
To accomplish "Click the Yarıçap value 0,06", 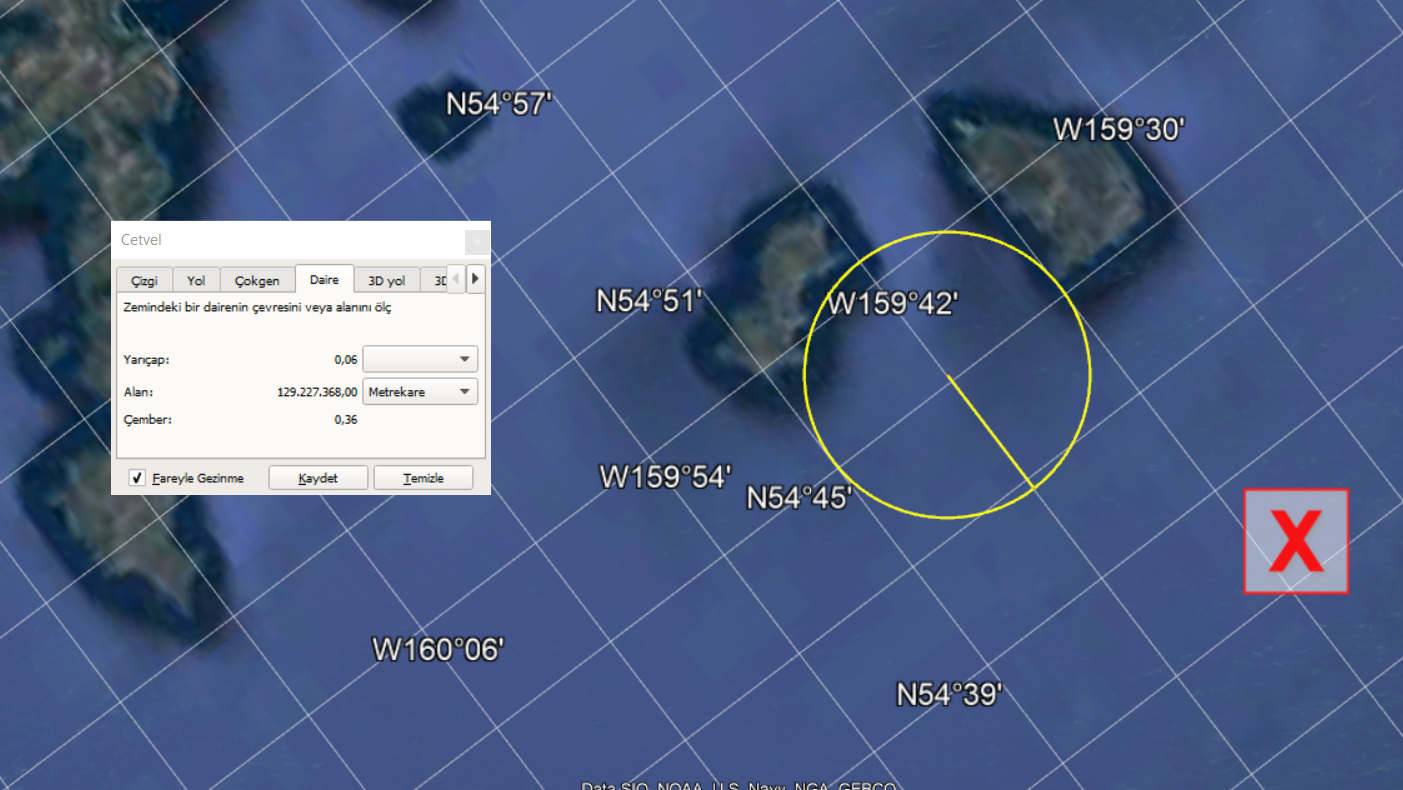I will (346, 359).
